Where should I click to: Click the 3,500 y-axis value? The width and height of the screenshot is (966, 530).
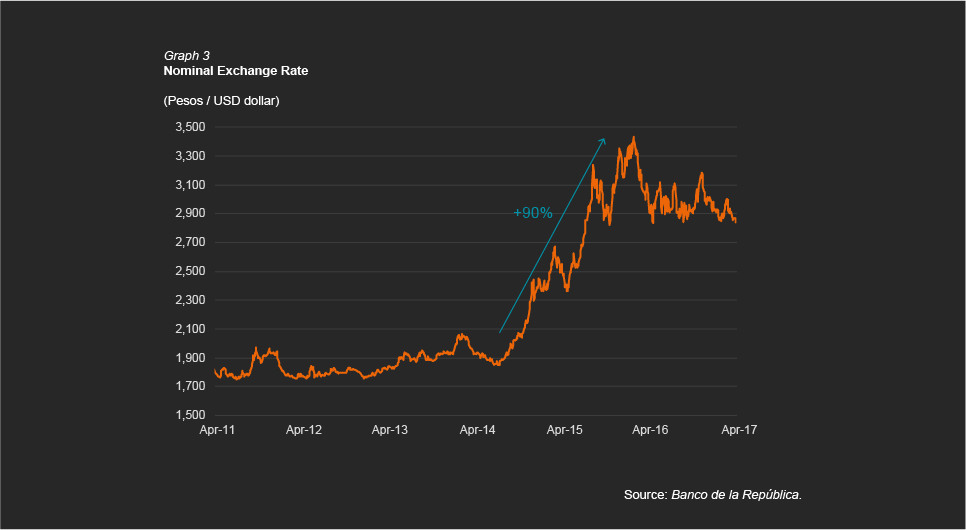pyautogui.click(x=190, y=127)
